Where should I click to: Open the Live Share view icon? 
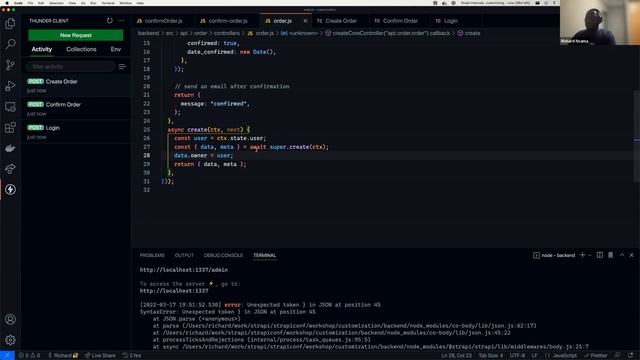(10, 169)
